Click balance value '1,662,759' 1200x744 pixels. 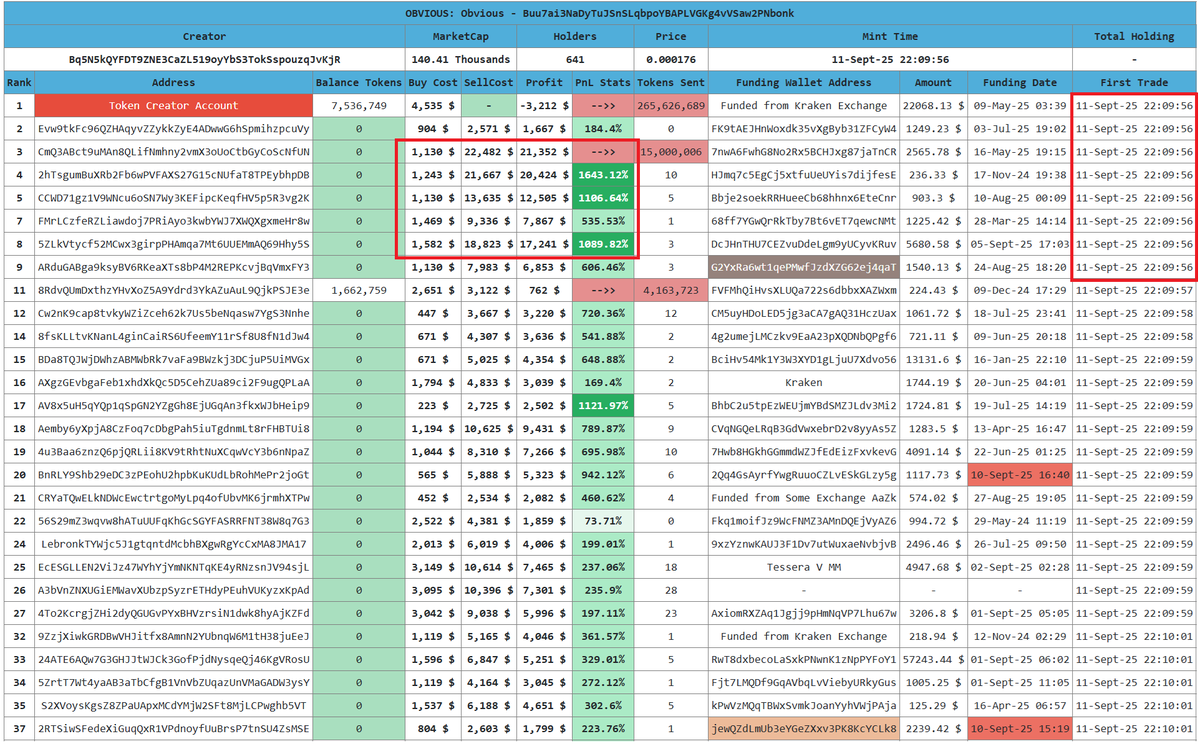(x=358, y=290)
